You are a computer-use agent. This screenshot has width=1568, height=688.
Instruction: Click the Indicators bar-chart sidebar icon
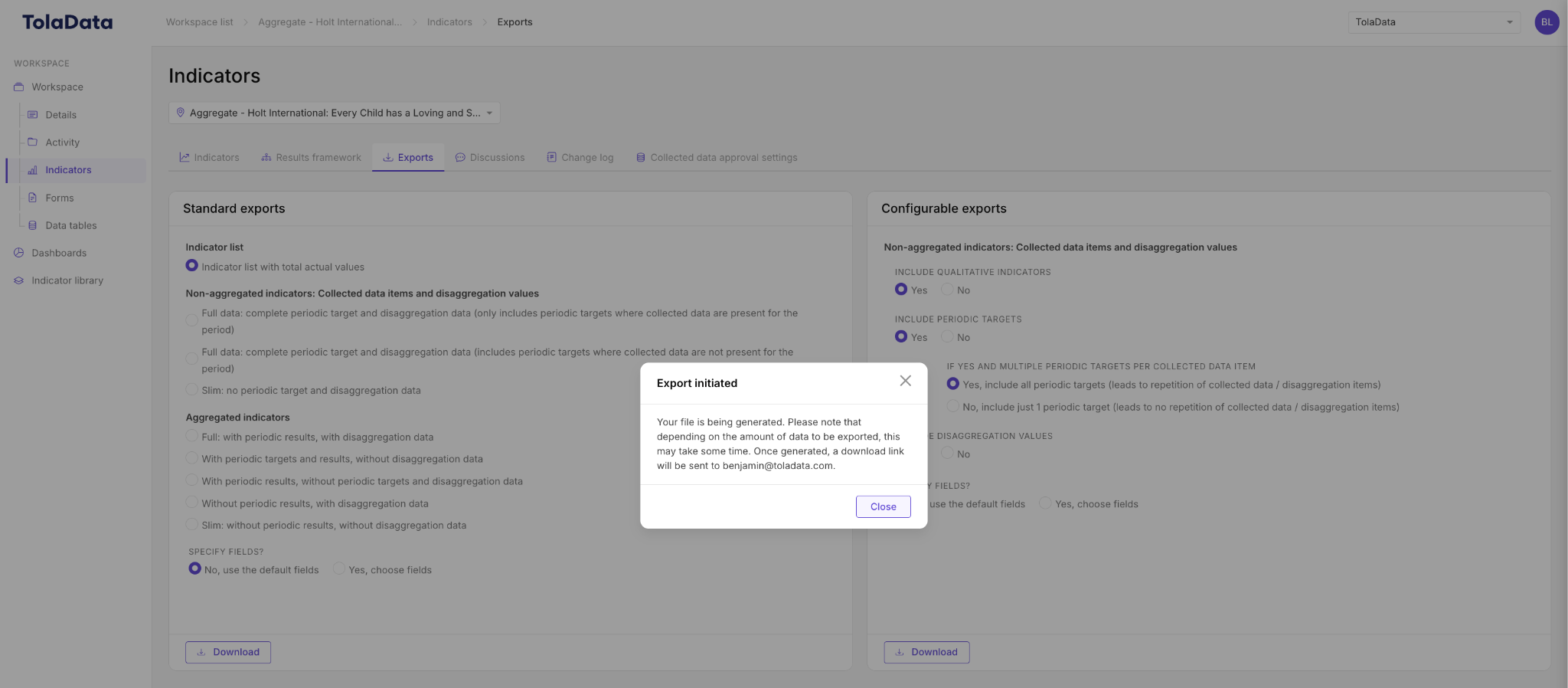click(x=33, y=170)
